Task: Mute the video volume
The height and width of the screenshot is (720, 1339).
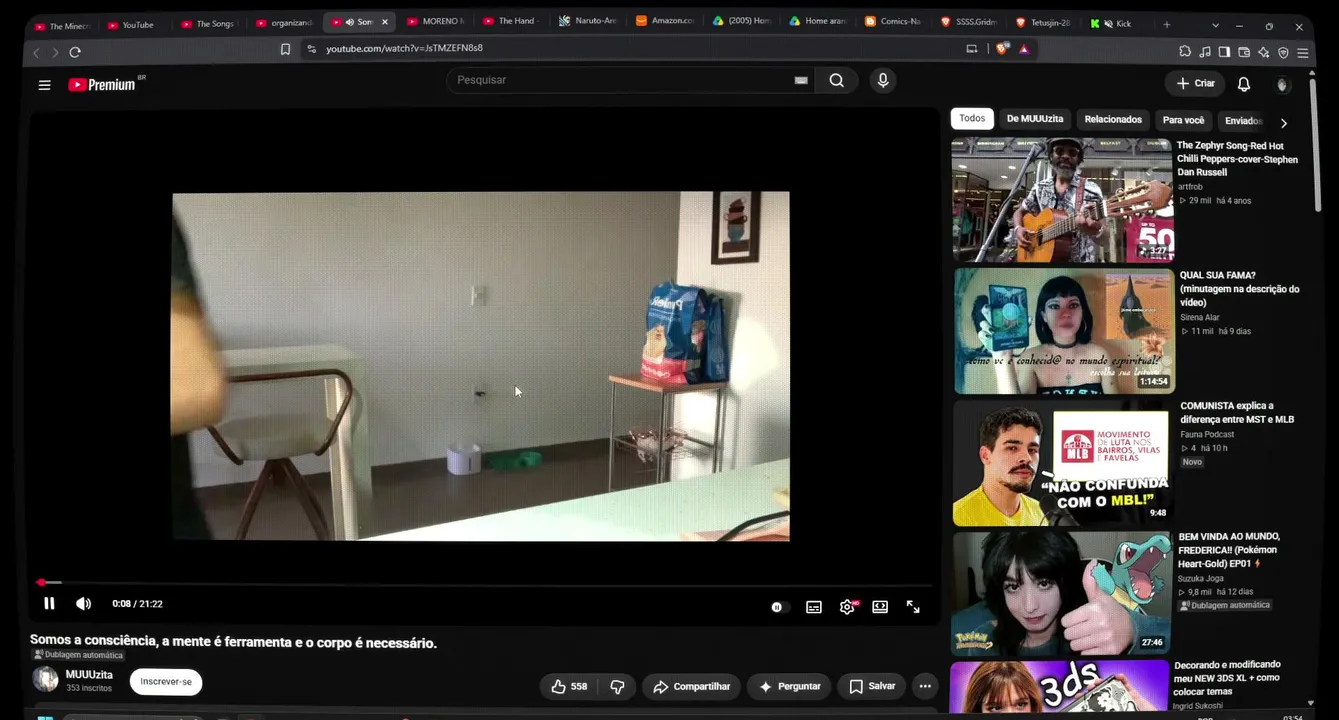Action: [84, 604]
